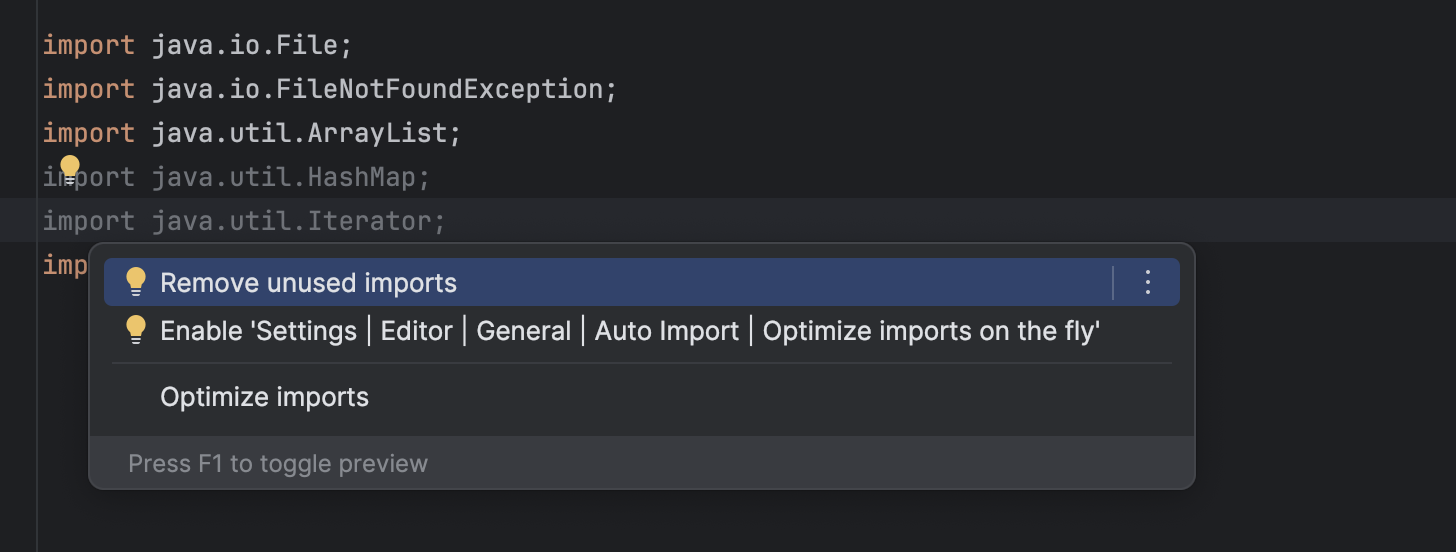
Task: Click the import keyword on the FileNotFoundException line
Action: [88, 89]
